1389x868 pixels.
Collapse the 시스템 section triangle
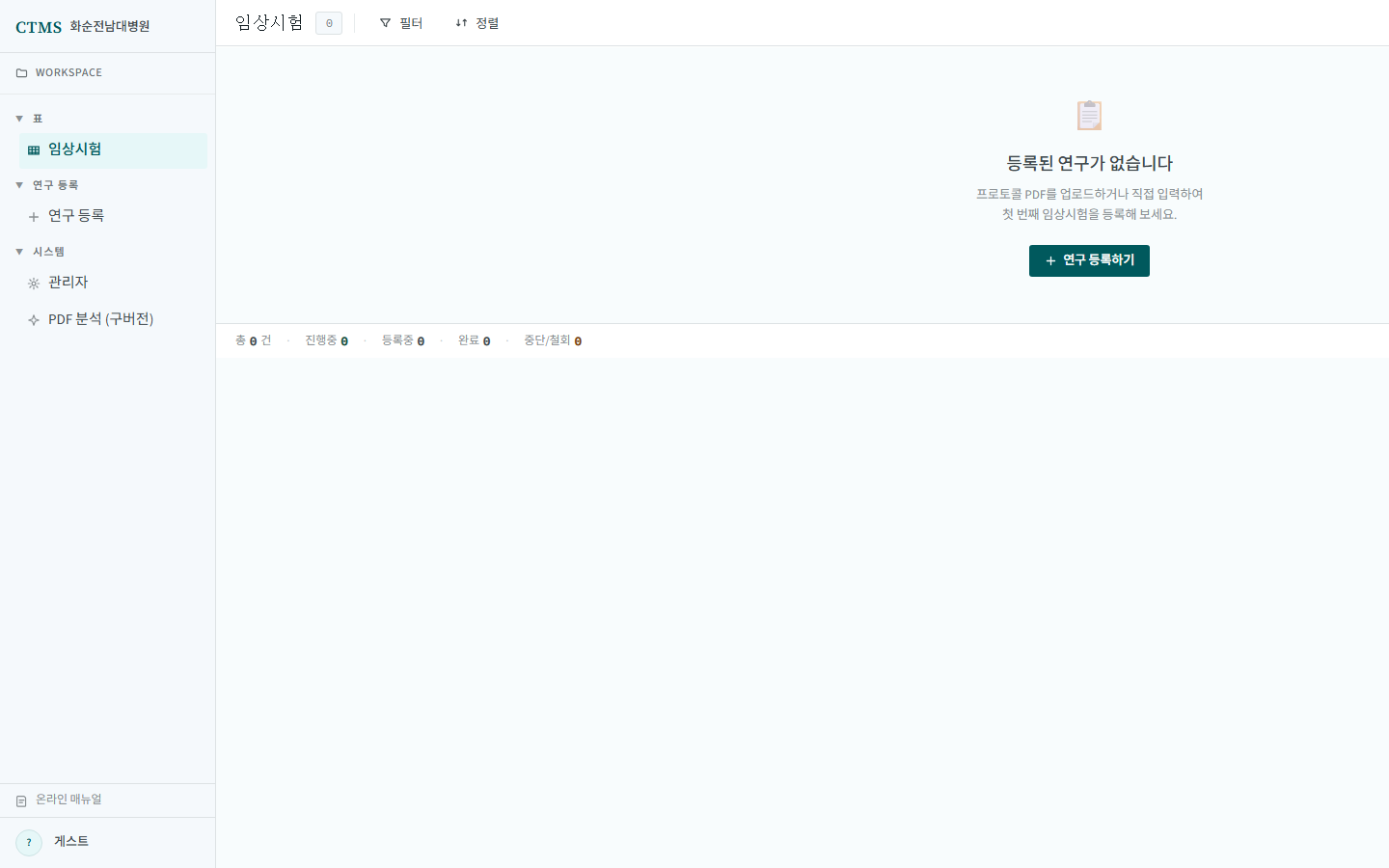click(x=19, y=252)
